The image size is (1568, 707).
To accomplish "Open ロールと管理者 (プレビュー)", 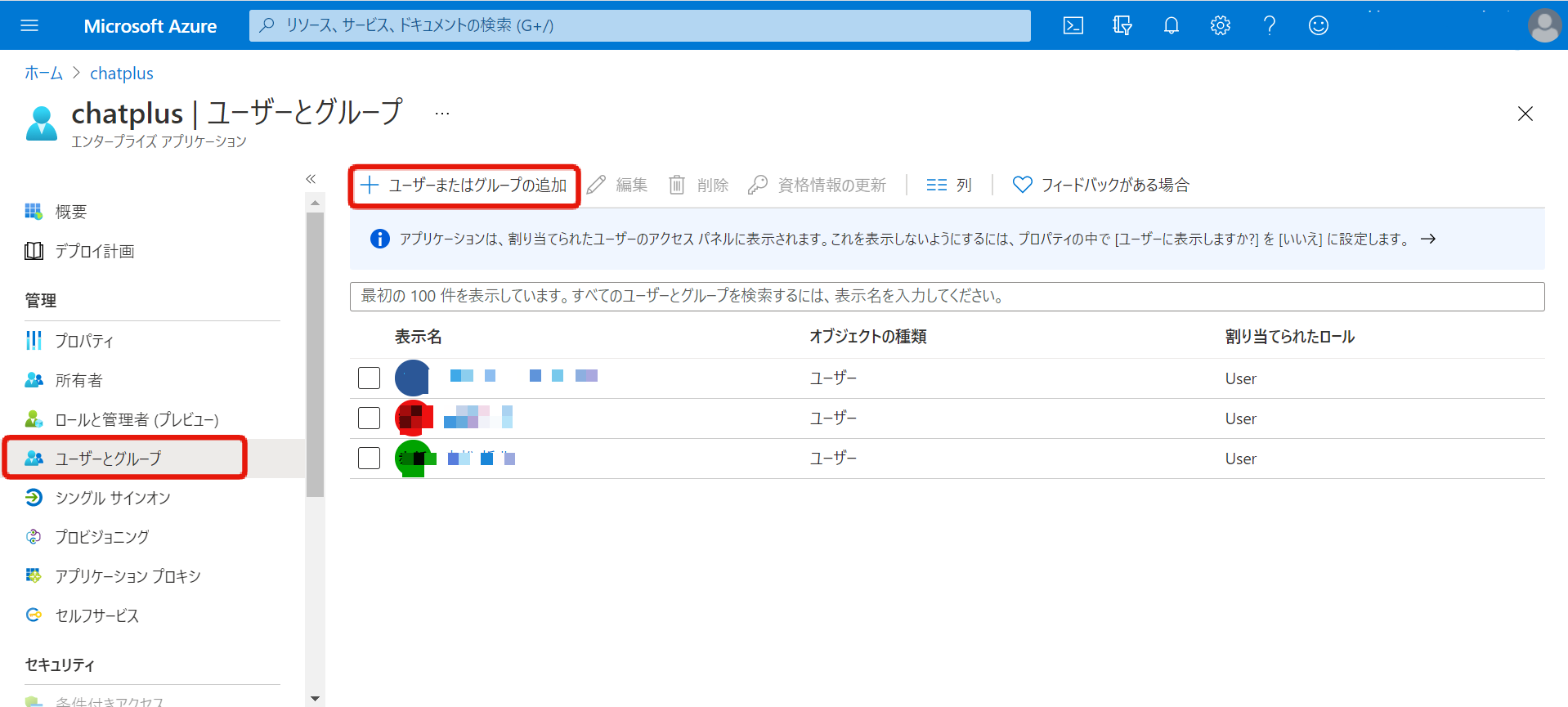I will pos(137,419).
